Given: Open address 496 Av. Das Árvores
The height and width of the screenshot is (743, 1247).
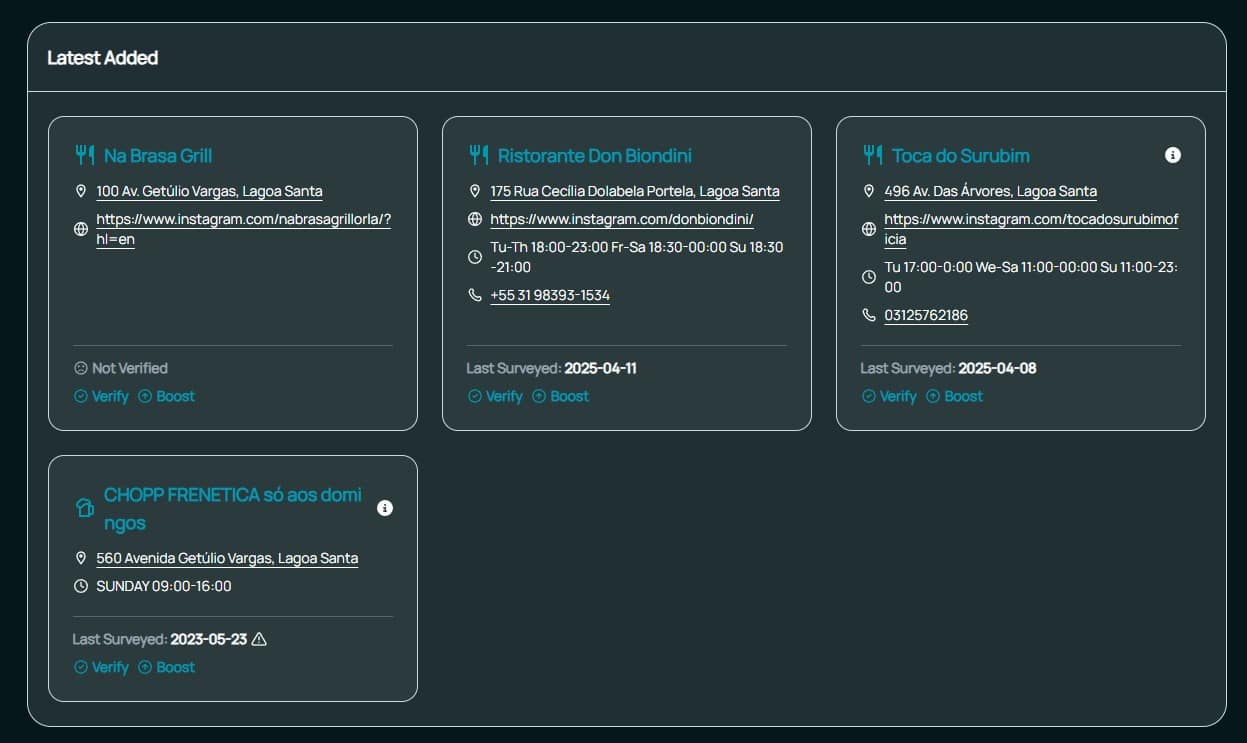Looking at the screenshot, I should (x=990, y=191).
